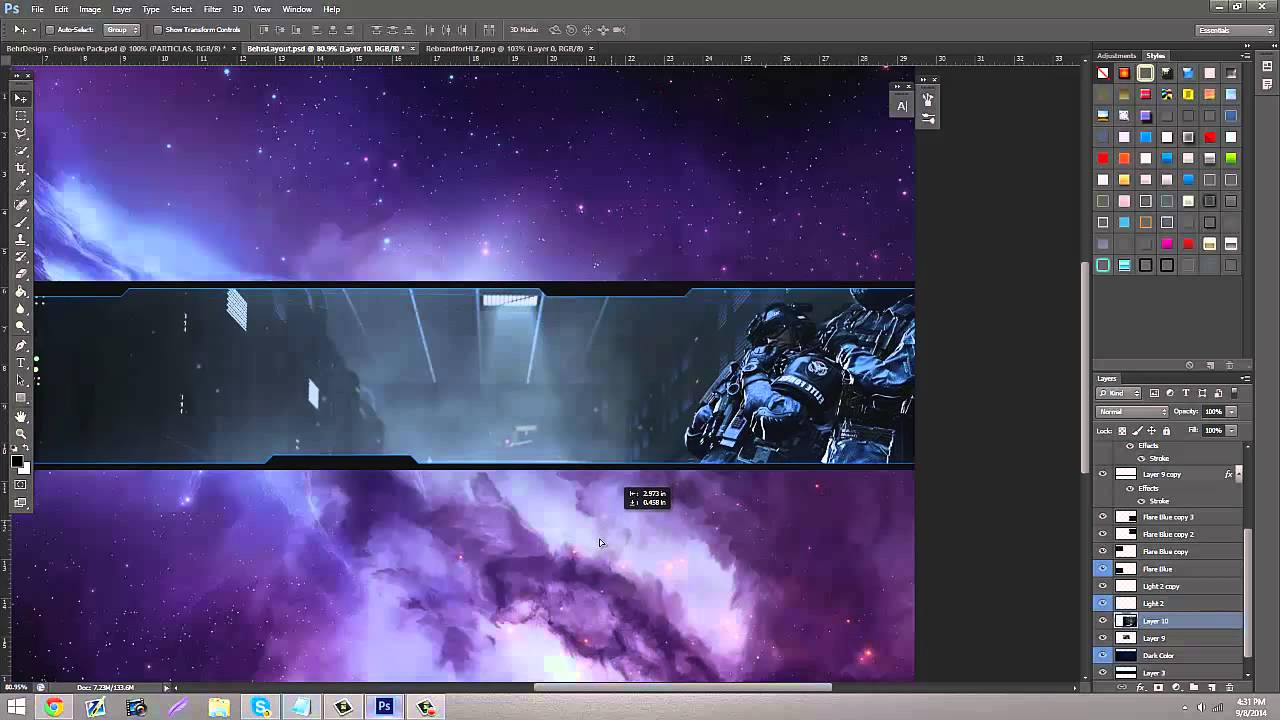Select the Clone Stamp tool

(x=21, y=240)
